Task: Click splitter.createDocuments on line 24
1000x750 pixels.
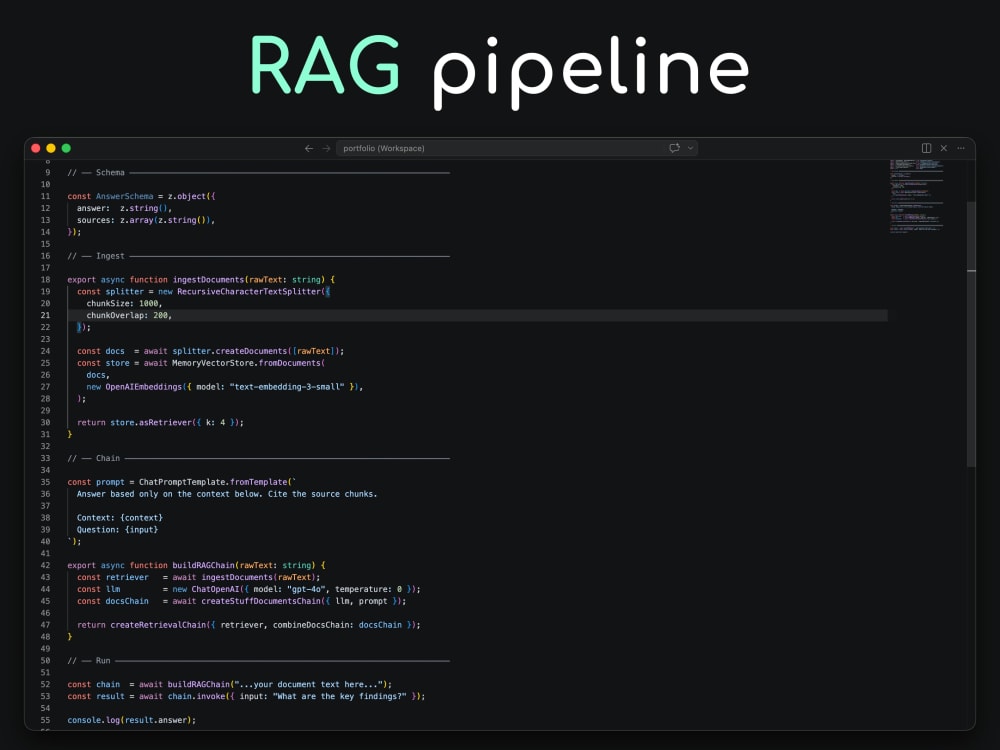Action: [230, 351]
